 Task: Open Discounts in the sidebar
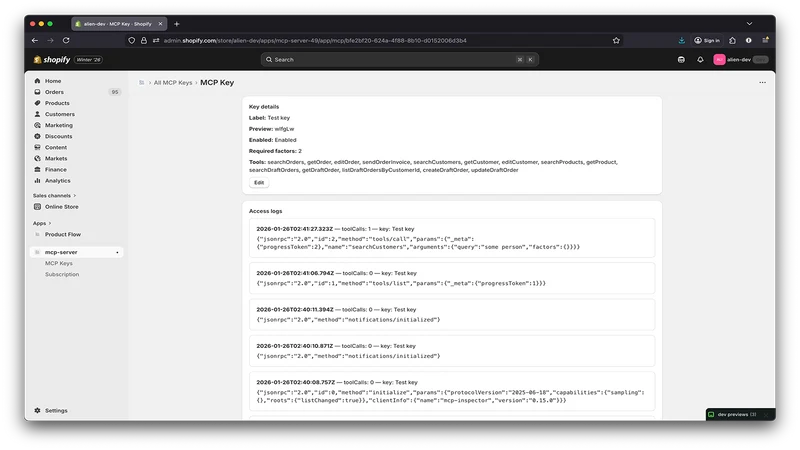(58, 136)
